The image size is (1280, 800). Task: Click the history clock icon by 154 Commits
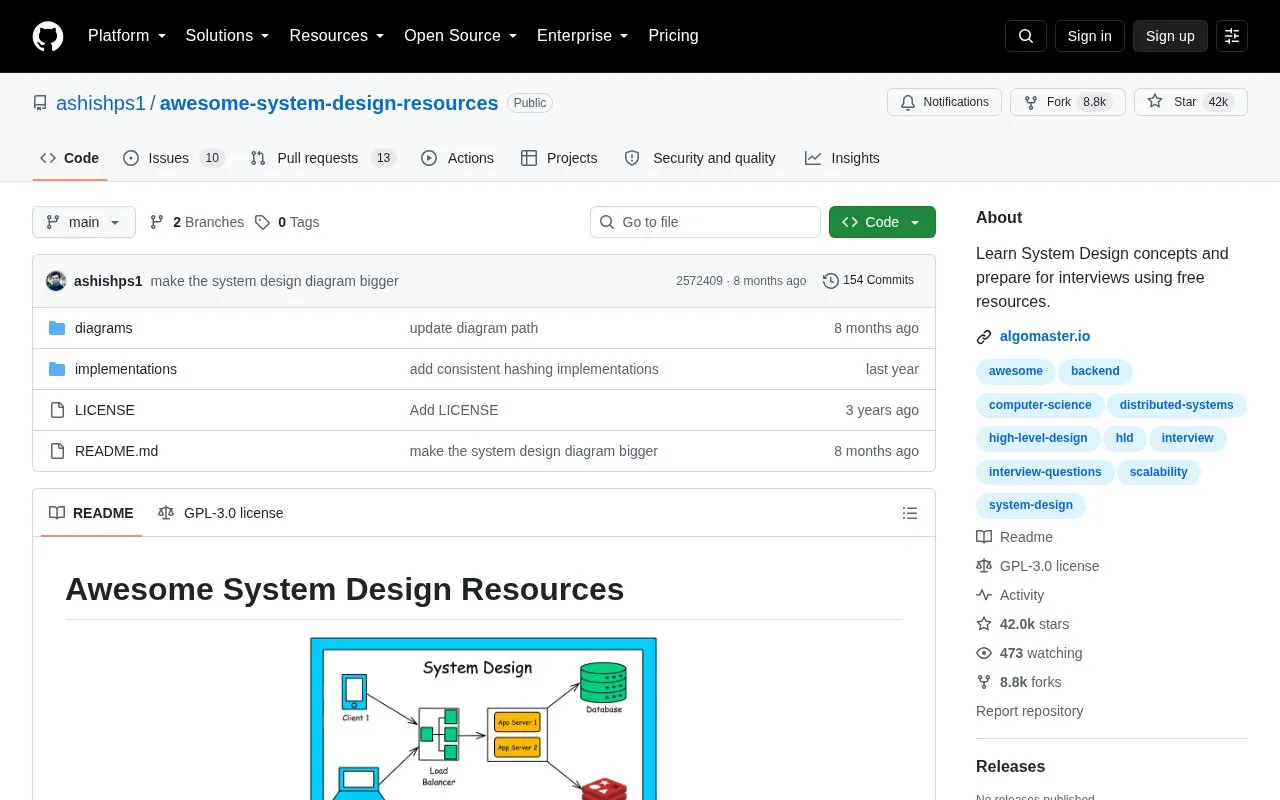(x=831, y=281)
